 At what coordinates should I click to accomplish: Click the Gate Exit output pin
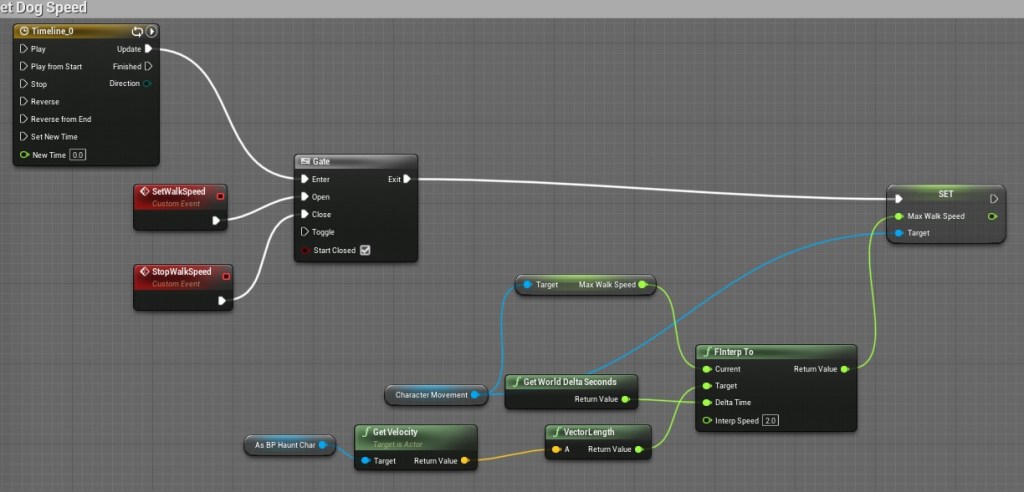tap(407, 179)
